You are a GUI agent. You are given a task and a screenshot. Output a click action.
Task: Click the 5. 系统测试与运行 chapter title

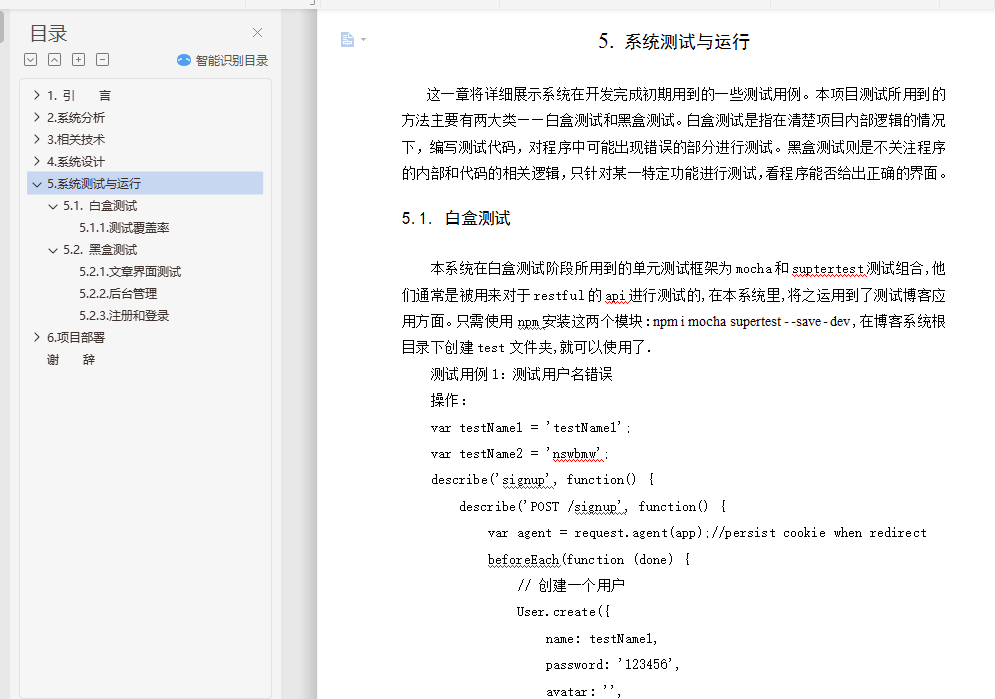(x=674, y=42)
